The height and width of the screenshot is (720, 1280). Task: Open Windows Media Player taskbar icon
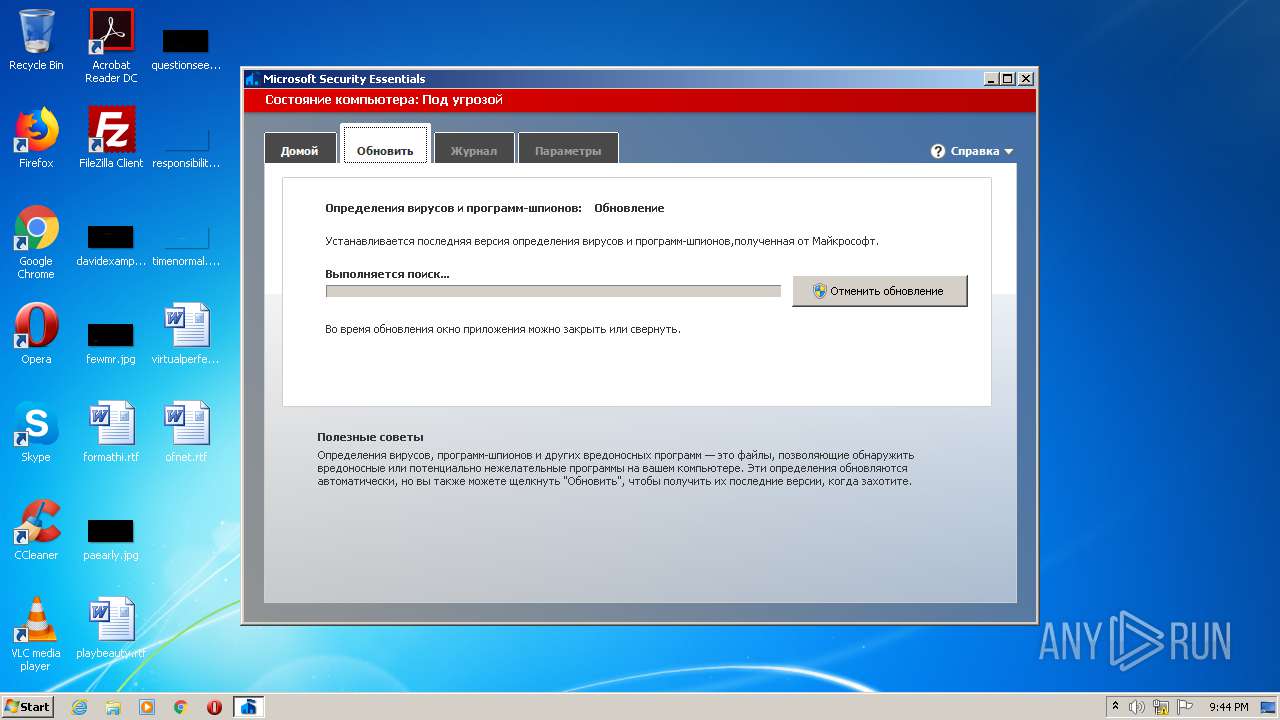[147, 707]
